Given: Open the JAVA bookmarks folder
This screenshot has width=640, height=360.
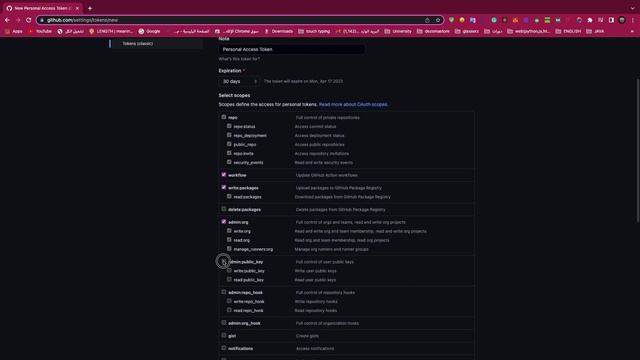Looking at the screenshot, I should click(595, 31).
